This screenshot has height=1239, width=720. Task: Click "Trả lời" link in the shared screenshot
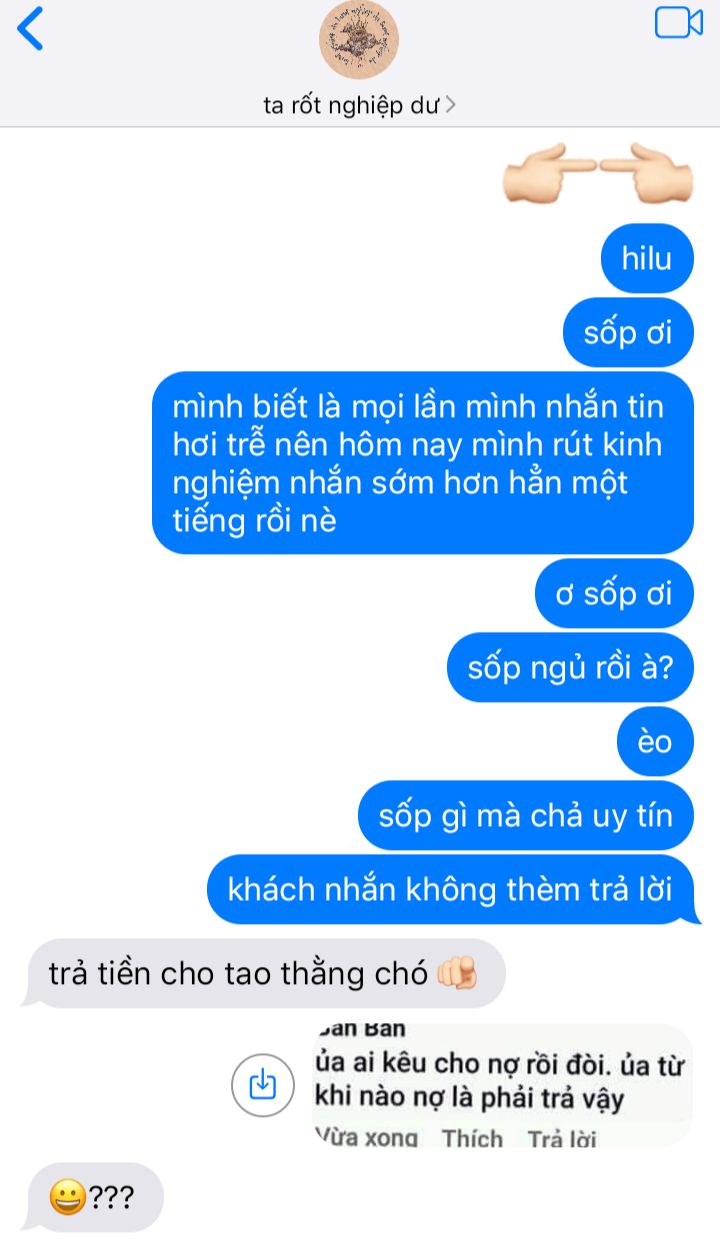(x=561, y=1137)
